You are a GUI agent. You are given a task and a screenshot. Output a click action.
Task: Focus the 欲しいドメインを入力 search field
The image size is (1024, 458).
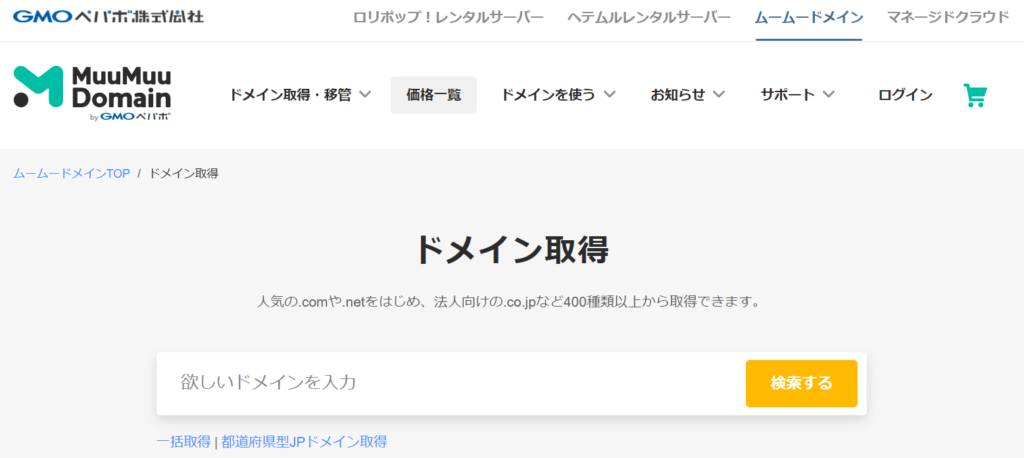pyautogui.click(x=450, y=383)
